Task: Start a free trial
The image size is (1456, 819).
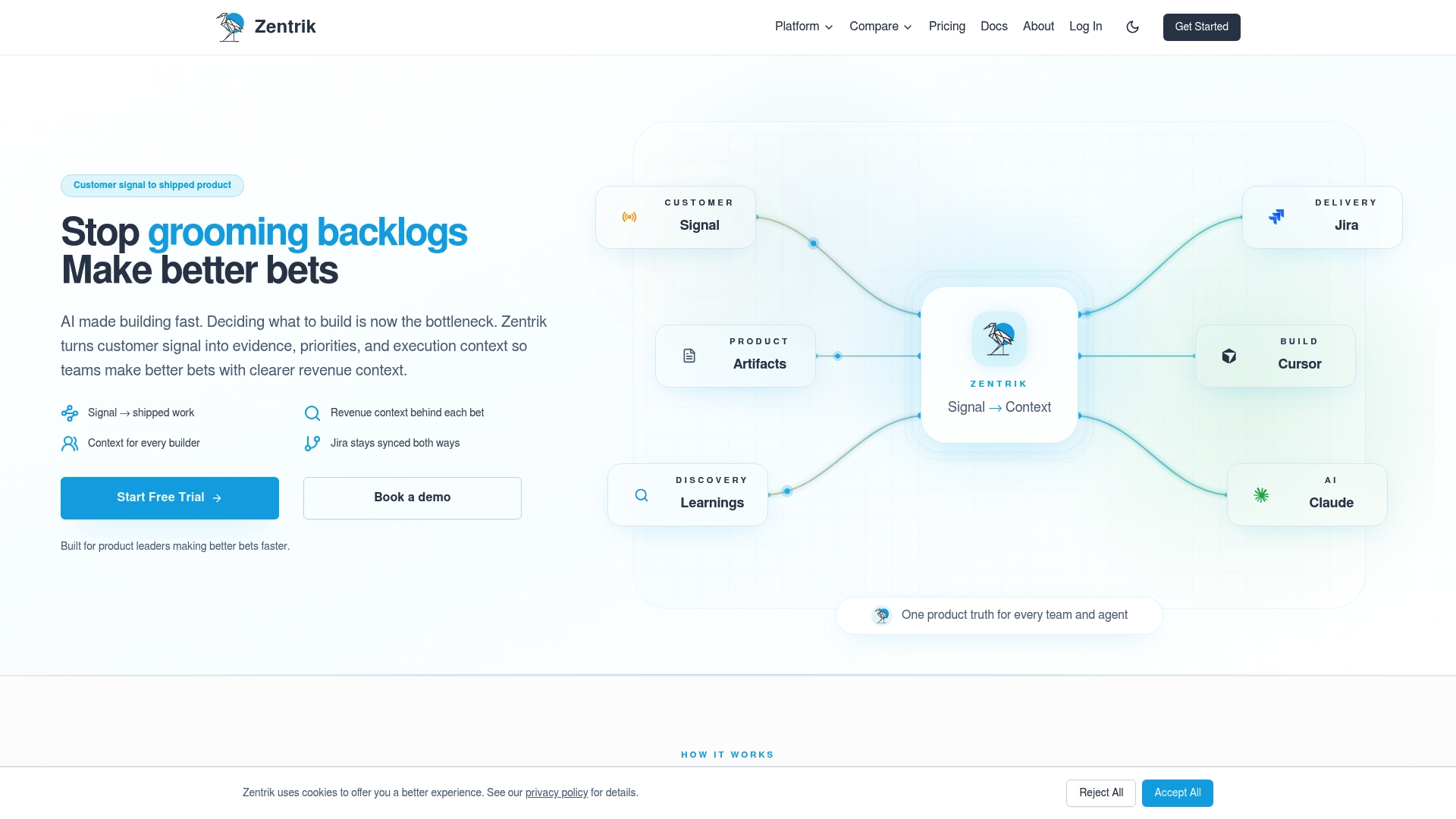Action: pos(170,498)
